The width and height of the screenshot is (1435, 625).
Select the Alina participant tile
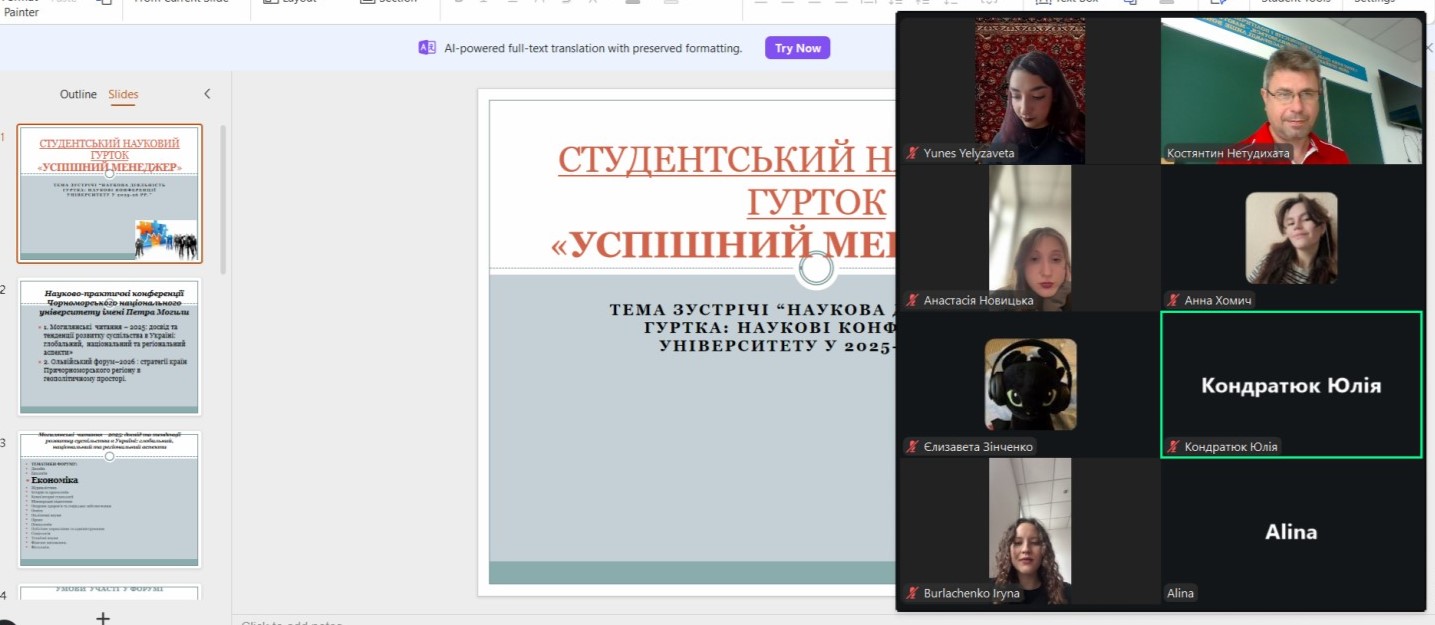coord(1290,532)
